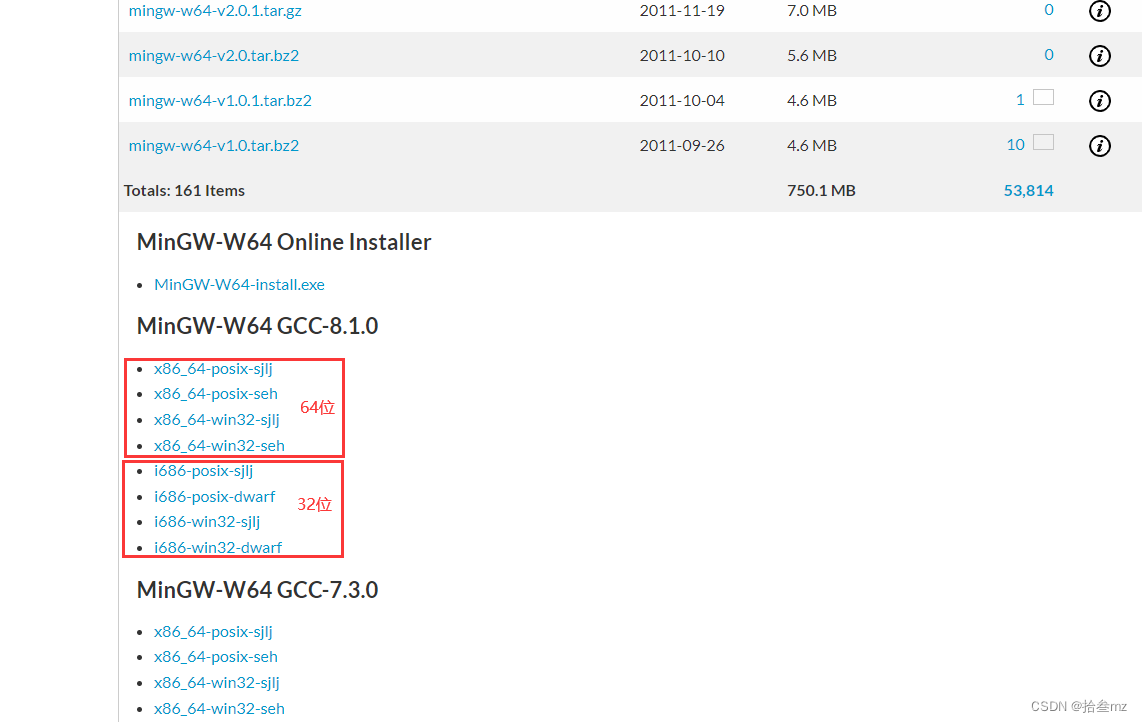Open info icon for mingw-w64-v1.0.1.tar.bz2

1099,101
